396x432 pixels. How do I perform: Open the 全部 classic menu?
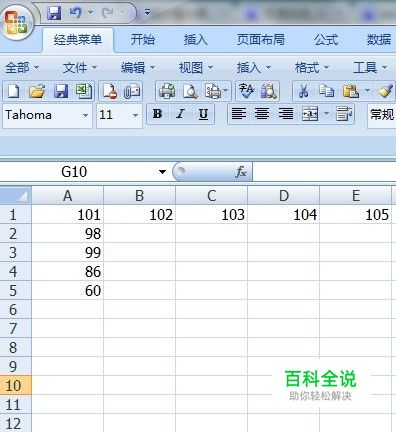click(22, 68)
